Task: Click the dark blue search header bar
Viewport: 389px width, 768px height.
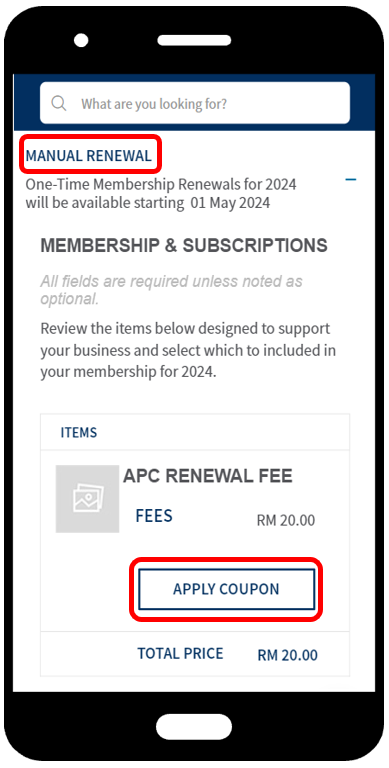Action: click(x=194, y=102)
